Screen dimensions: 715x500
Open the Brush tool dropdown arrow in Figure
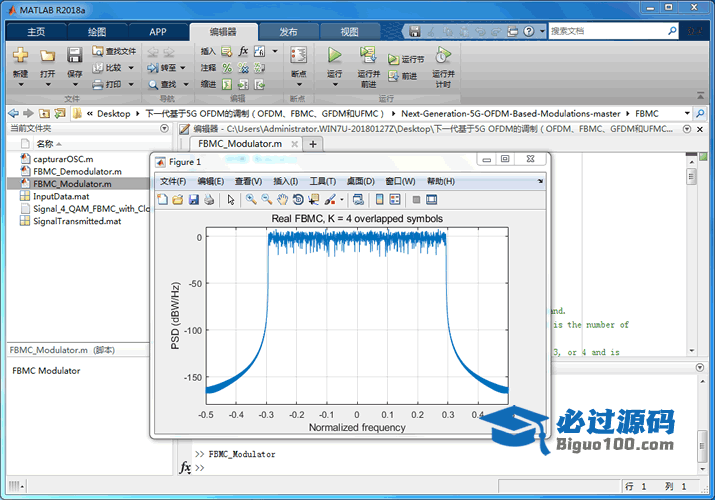(x=340, y=200)
